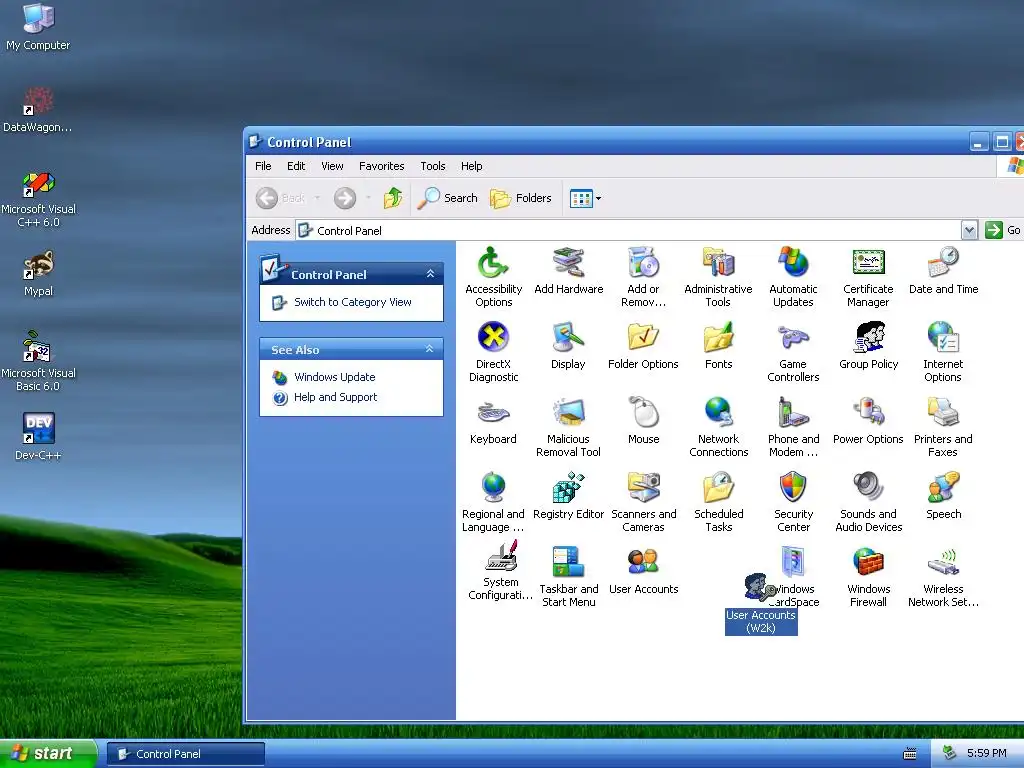Viewport: 1024px width, 768px height.
Task: Select Registry Editor icon
Action: 568,496
